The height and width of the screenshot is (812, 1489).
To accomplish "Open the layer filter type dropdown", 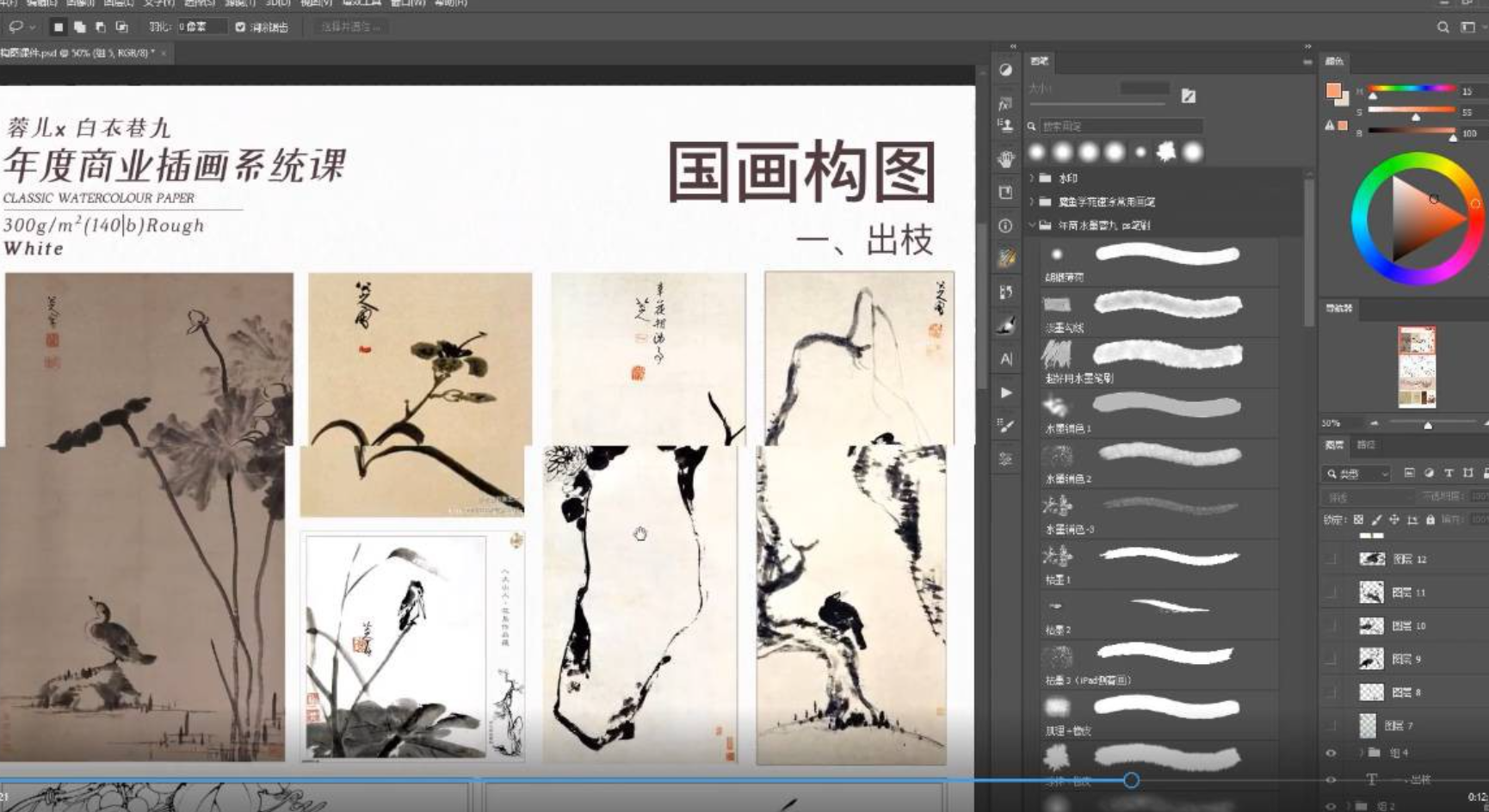I will [x=1357, y=473].
